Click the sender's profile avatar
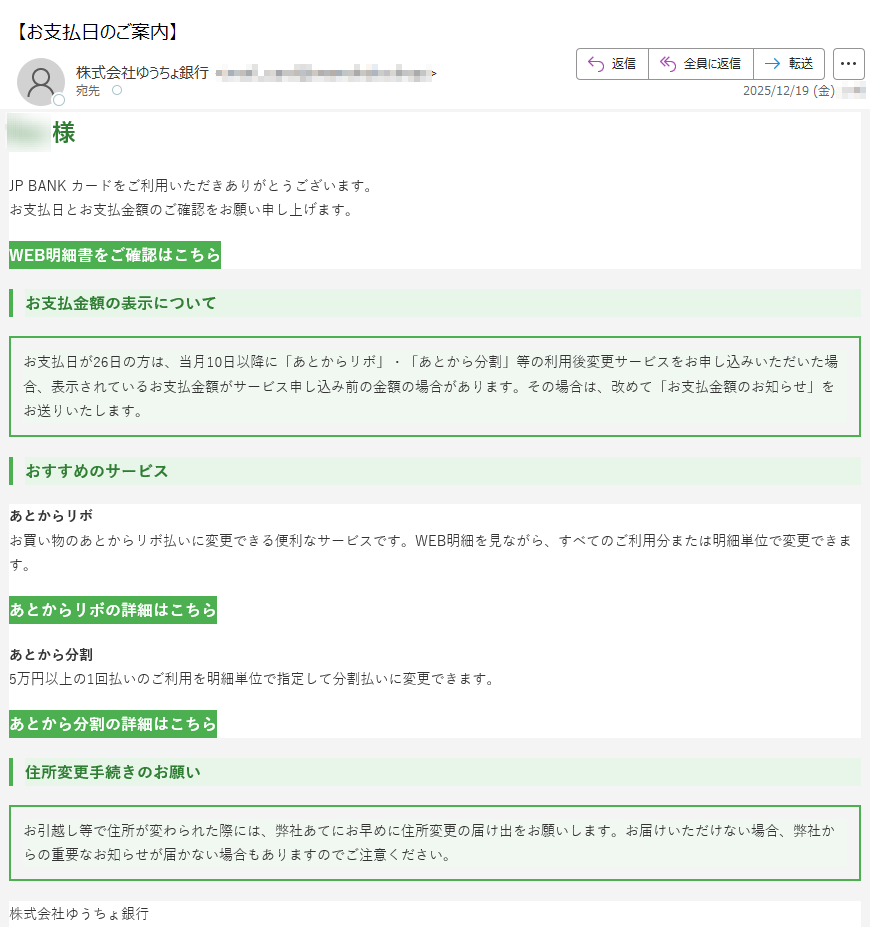Image resolution: width=870 pixels, height=927 pixels. (41, 81)
